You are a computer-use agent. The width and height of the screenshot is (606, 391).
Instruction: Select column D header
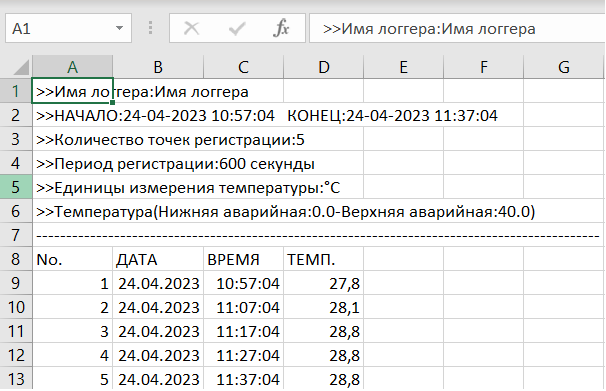[x=323, y=67]
